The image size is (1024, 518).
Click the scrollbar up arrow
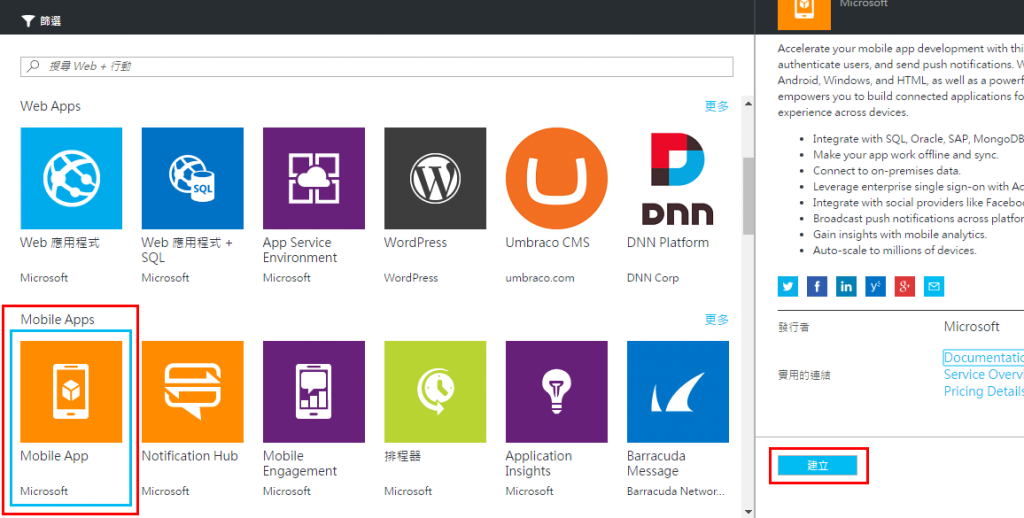point(748,103)
